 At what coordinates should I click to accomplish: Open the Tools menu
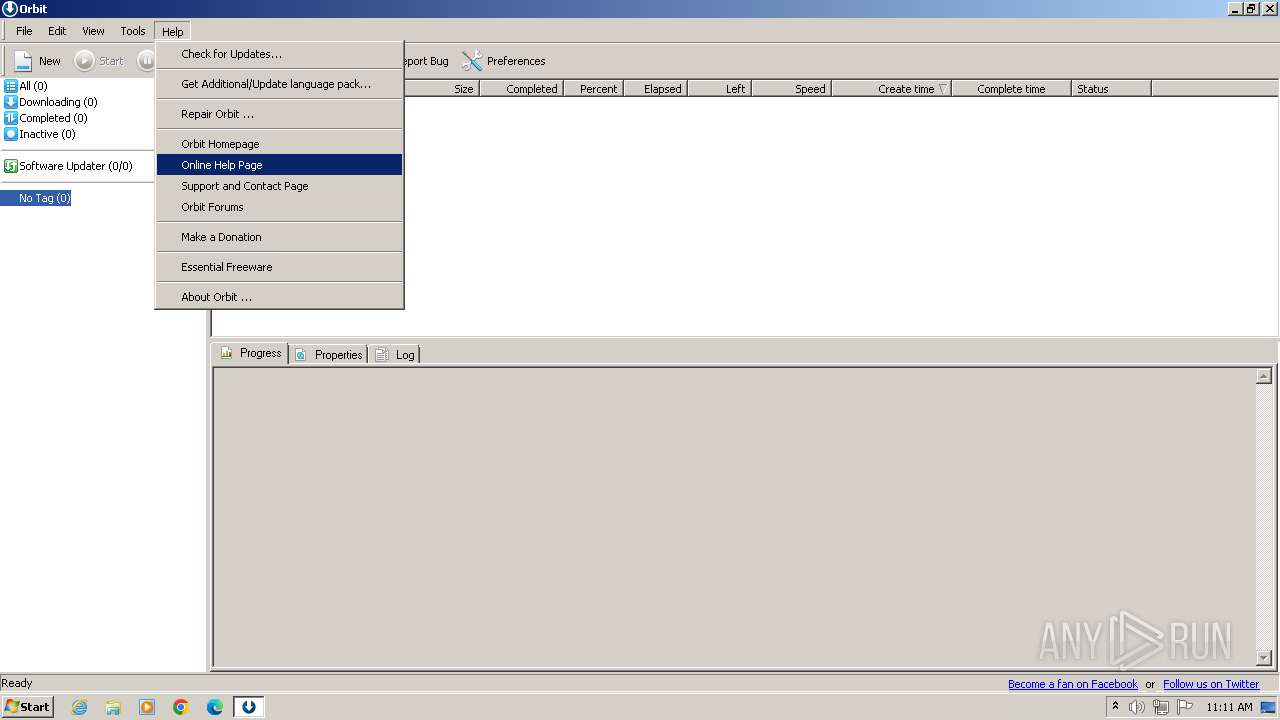(x=133, y=31)
